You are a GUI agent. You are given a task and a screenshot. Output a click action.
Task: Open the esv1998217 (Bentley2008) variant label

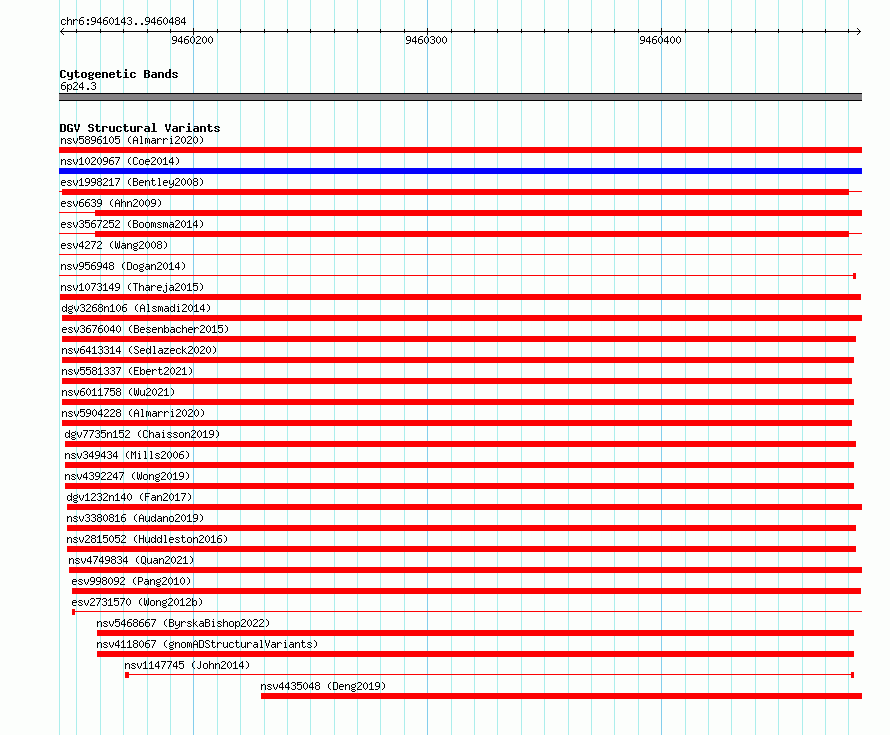(x=132, y=182)
